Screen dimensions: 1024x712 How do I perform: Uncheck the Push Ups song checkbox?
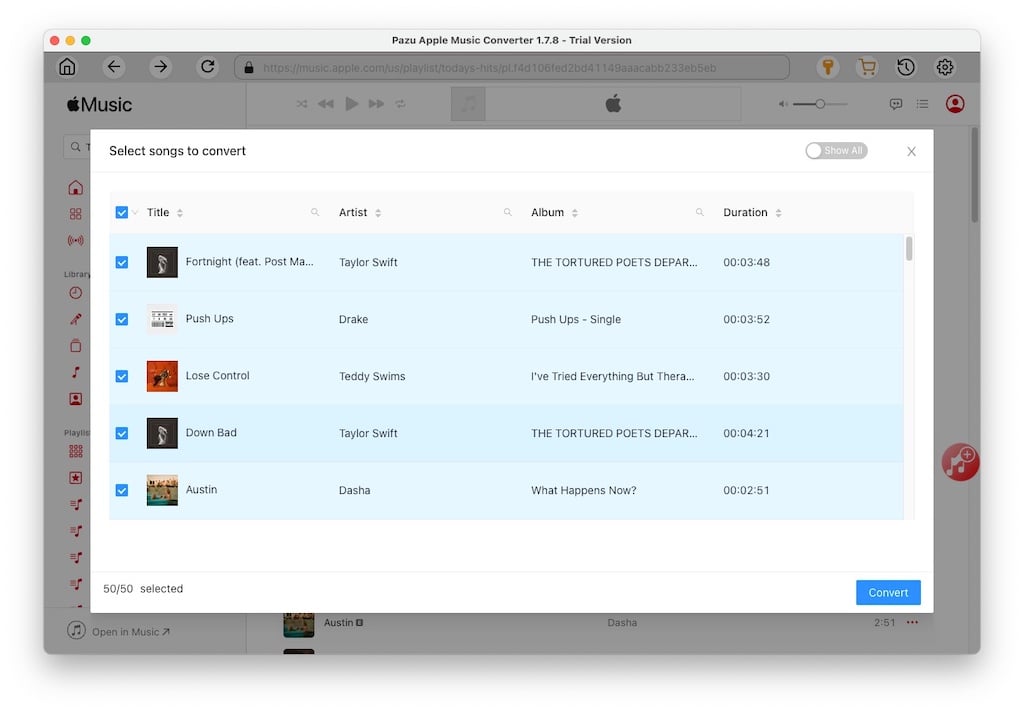point(121,319)
